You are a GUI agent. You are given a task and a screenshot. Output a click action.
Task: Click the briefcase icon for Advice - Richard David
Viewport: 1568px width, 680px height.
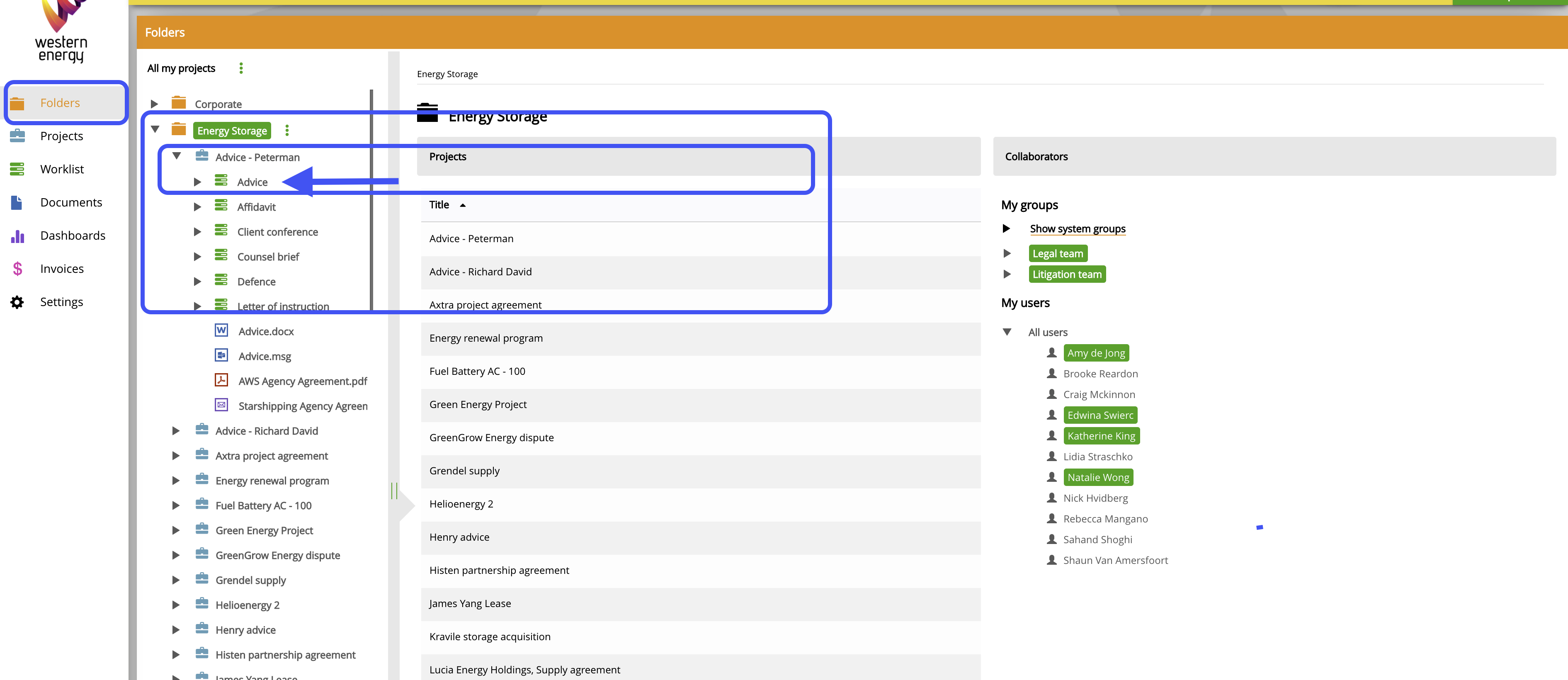(x=201, y=429)
